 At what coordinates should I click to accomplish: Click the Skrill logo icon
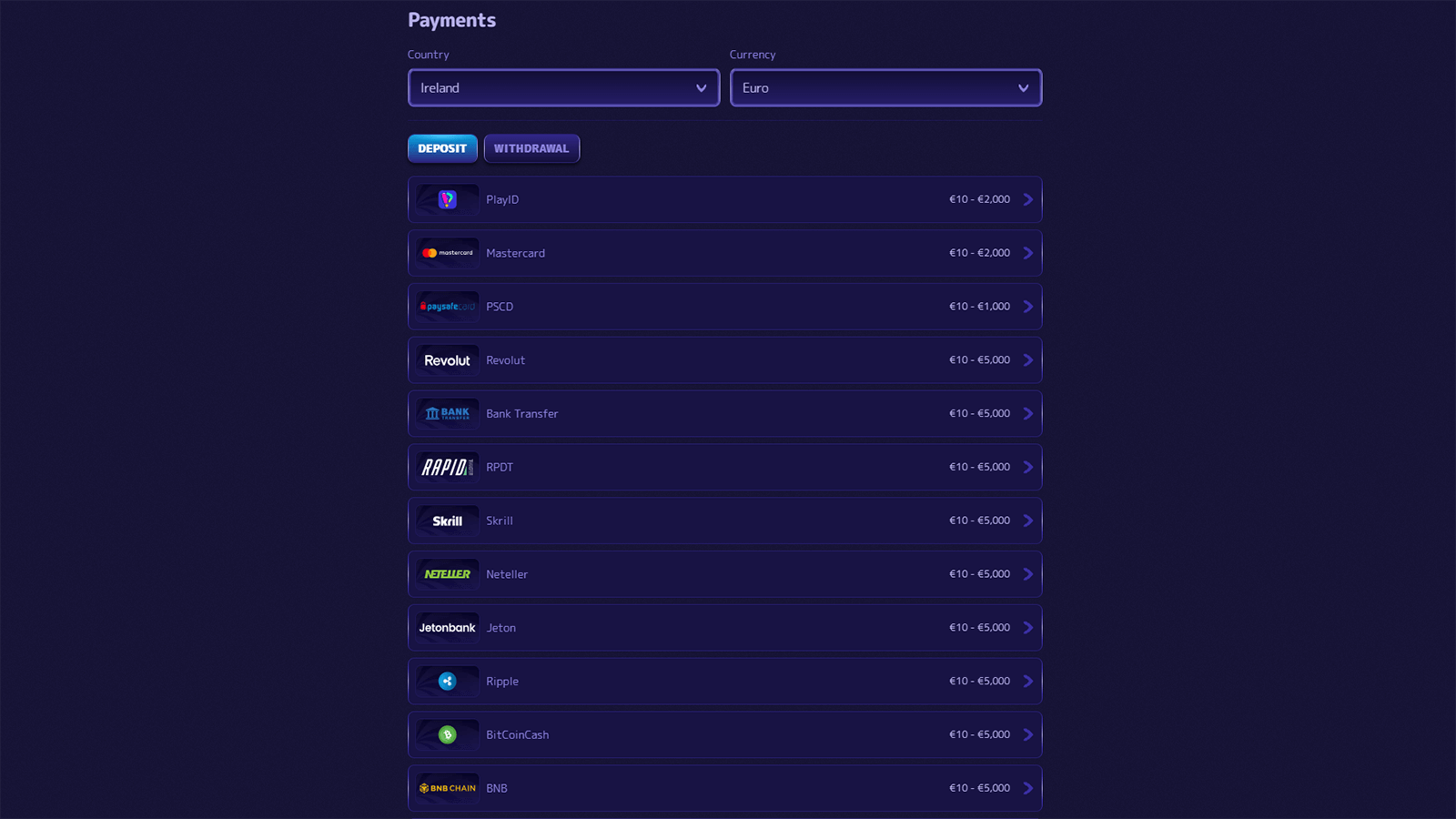pyautogui.click(x=447, y=520)
